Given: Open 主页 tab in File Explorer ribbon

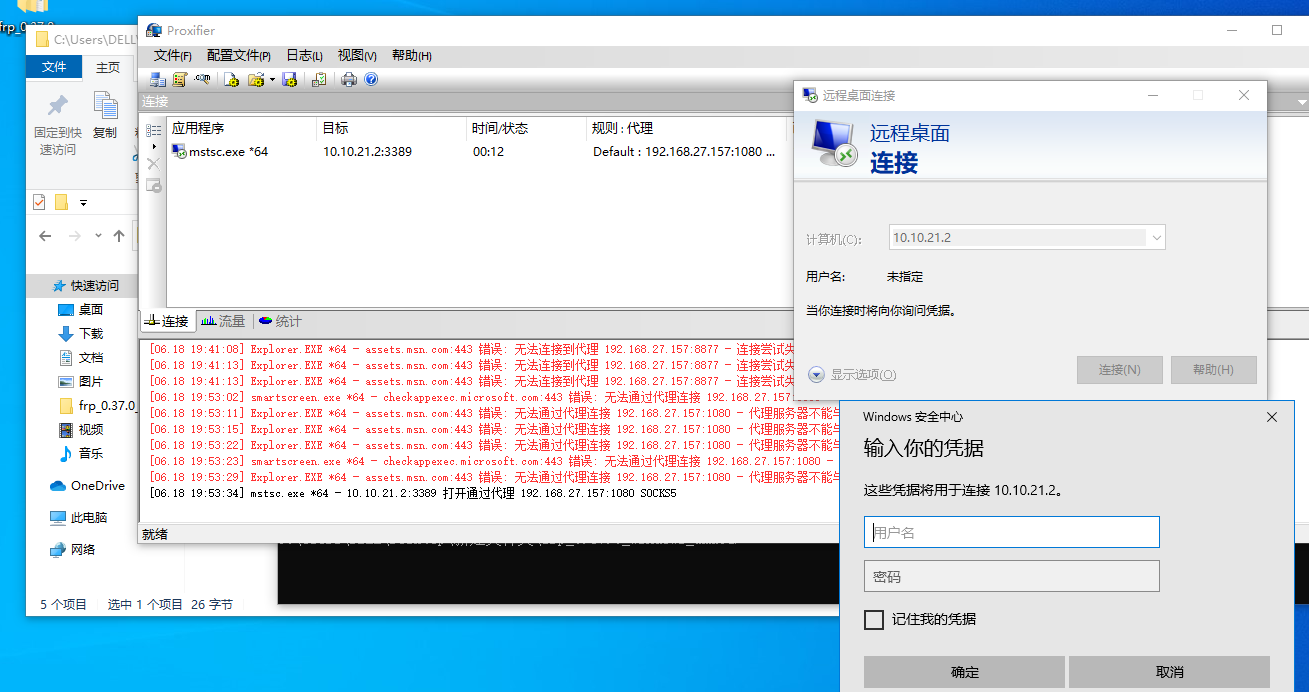Looking at the screenshot, I should coord(108,67).
